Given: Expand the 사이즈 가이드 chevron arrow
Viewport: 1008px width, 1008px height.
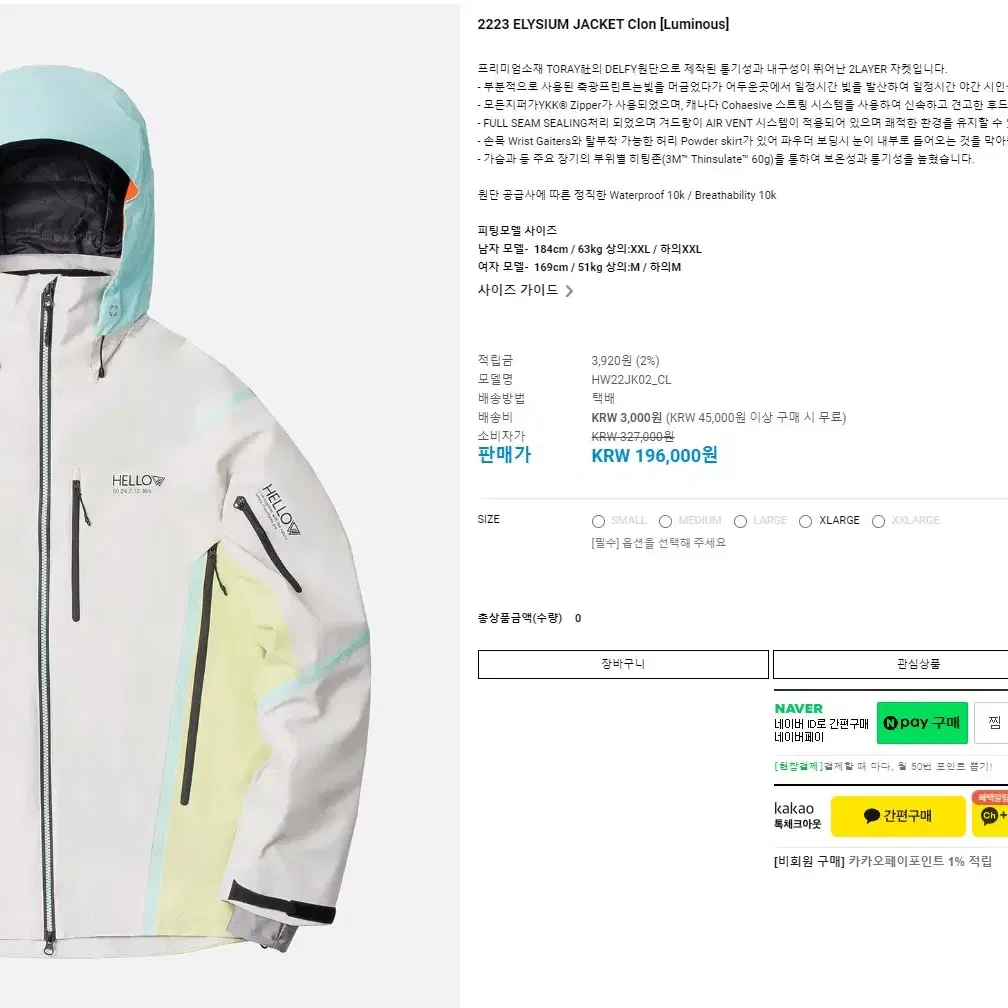Looking at the screenshot, I should [x=569, y=291].
